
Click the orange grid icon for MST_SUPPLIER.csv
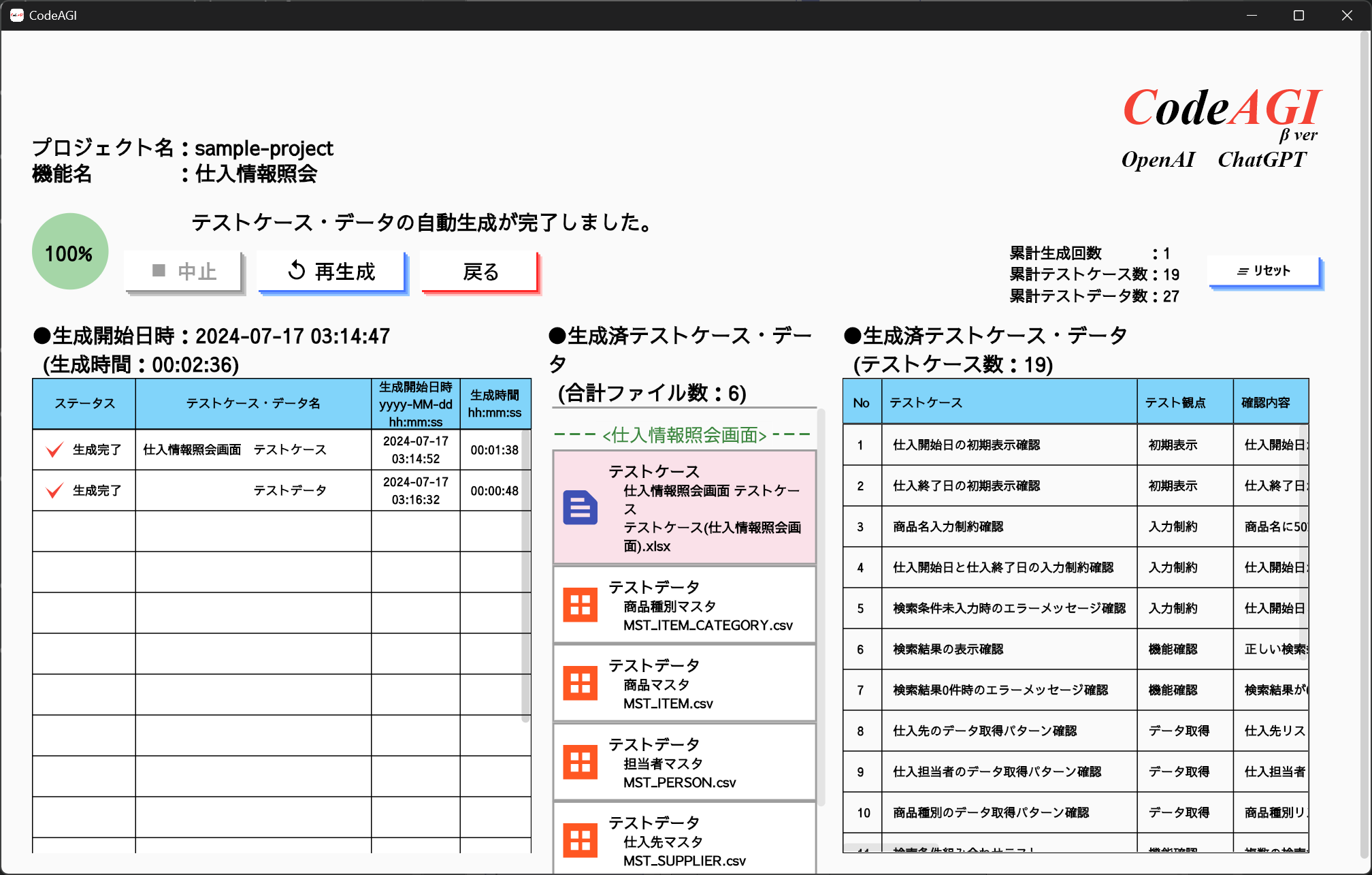[x=580, y=840]
